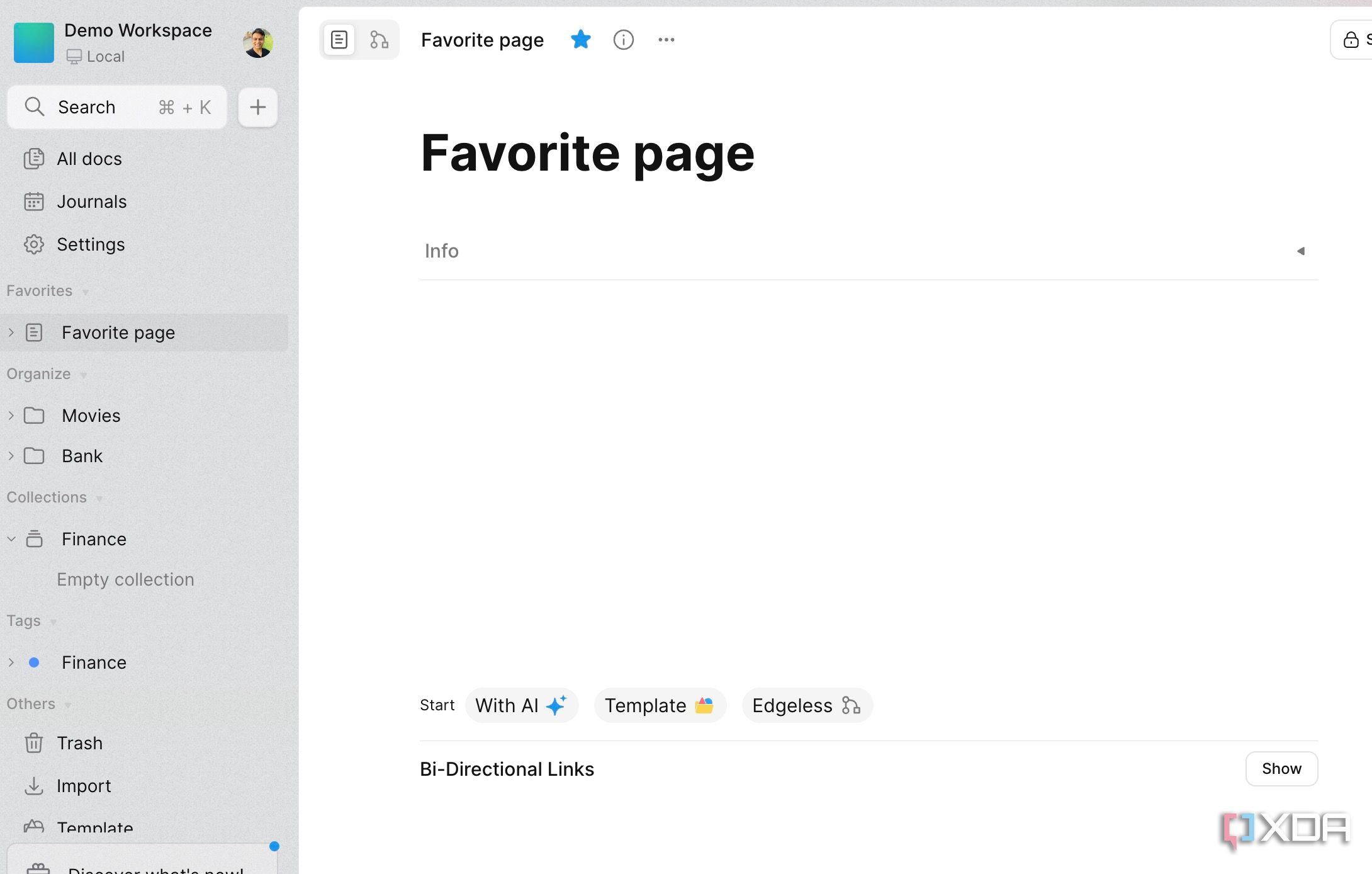The image size is (1372, 874).
Task: Expand the Movies folder
Action: click(x=11, y=416)
